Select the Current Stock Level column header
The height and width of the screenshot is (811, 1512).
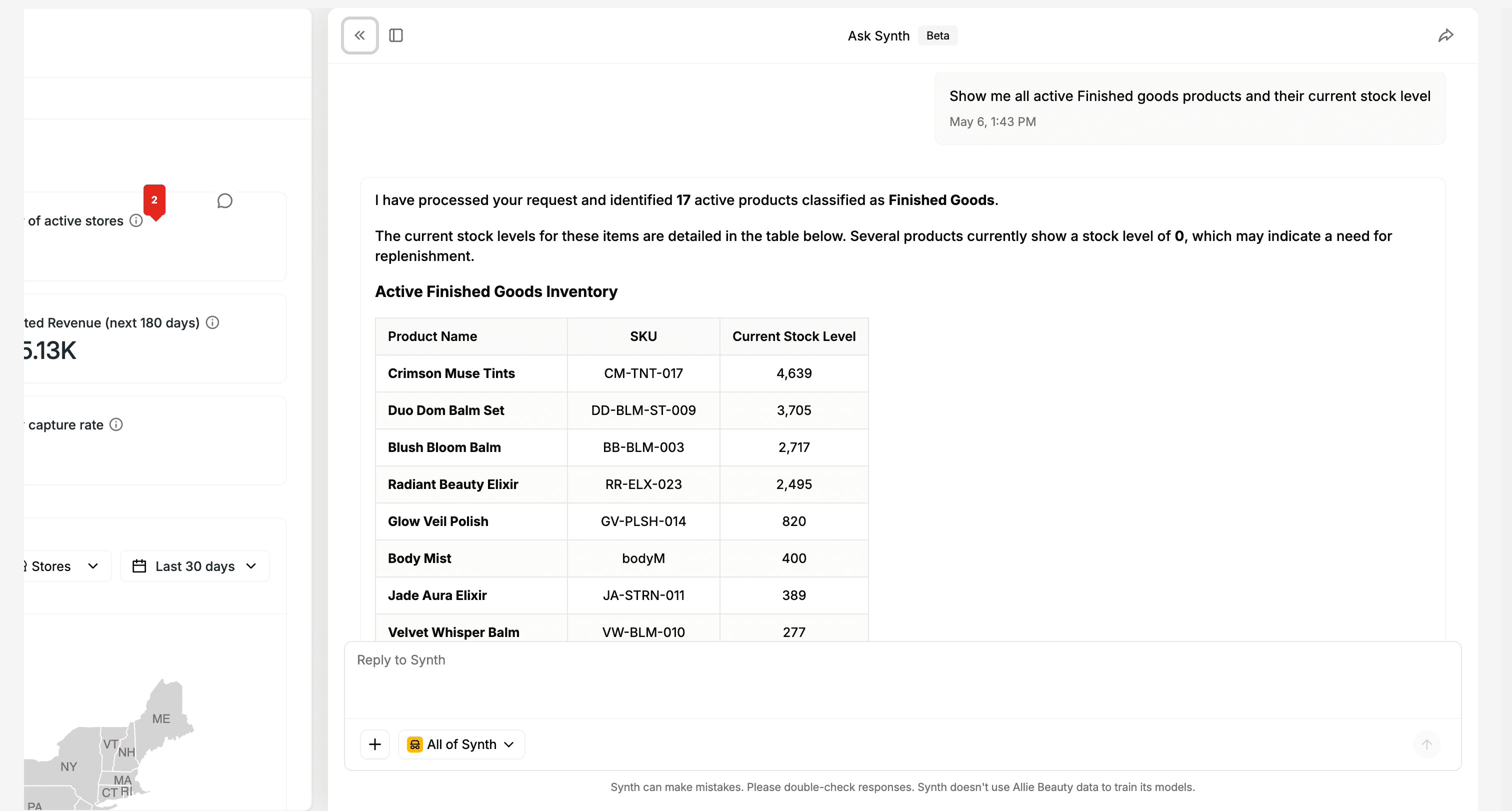pos(793,337)
